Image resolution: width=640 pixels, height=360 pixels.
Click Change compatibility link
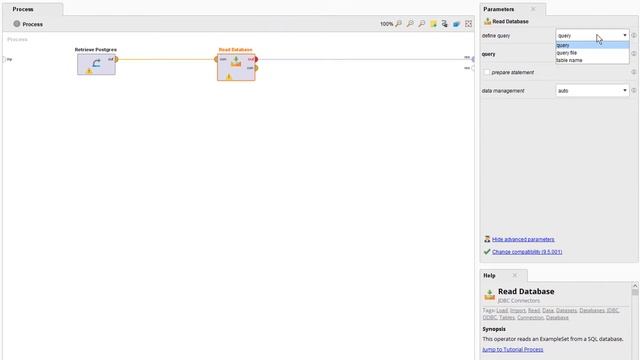tap(527, 252)
